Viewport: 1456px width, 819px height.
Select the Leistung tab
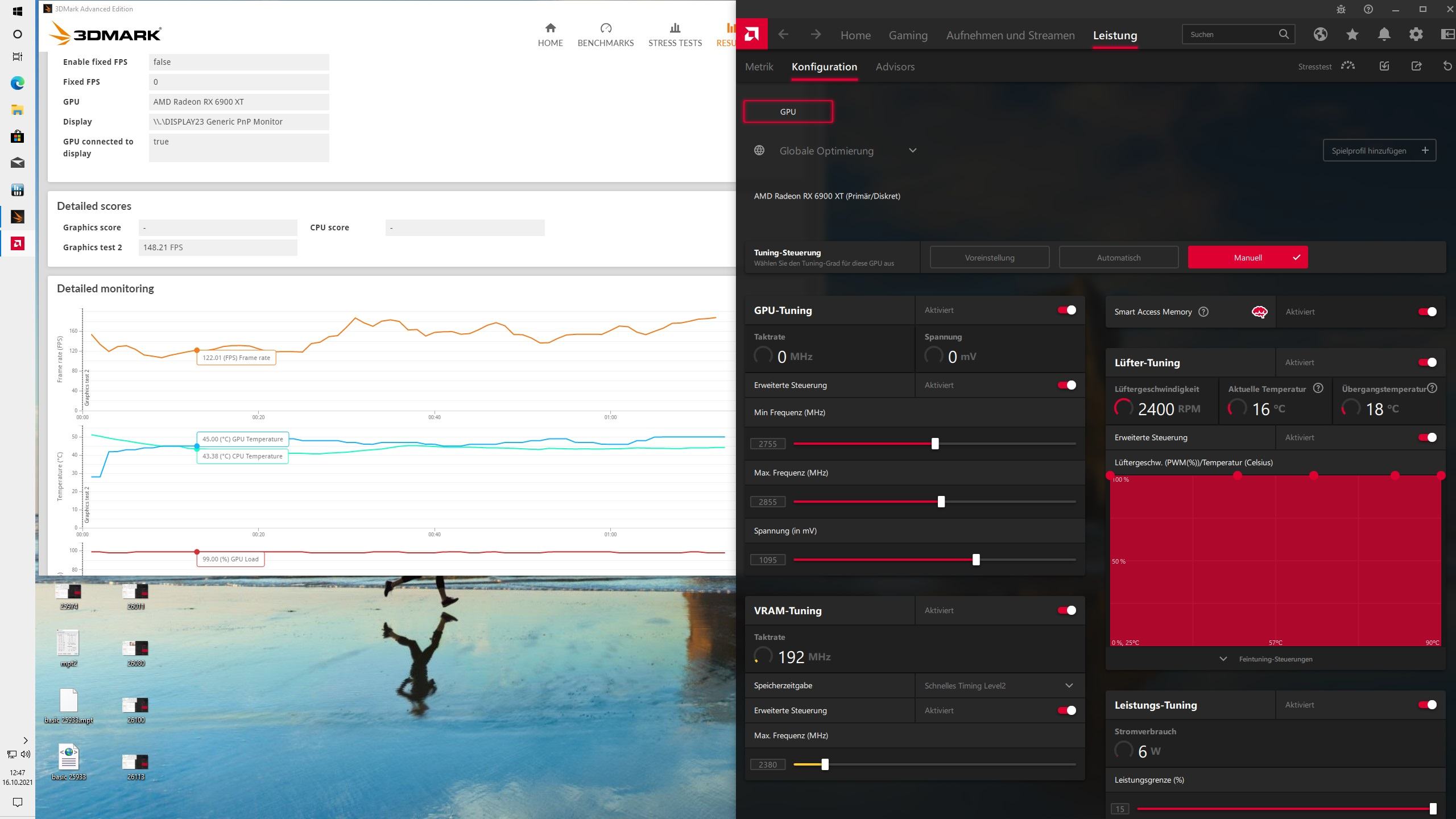tap(1115, 35)
